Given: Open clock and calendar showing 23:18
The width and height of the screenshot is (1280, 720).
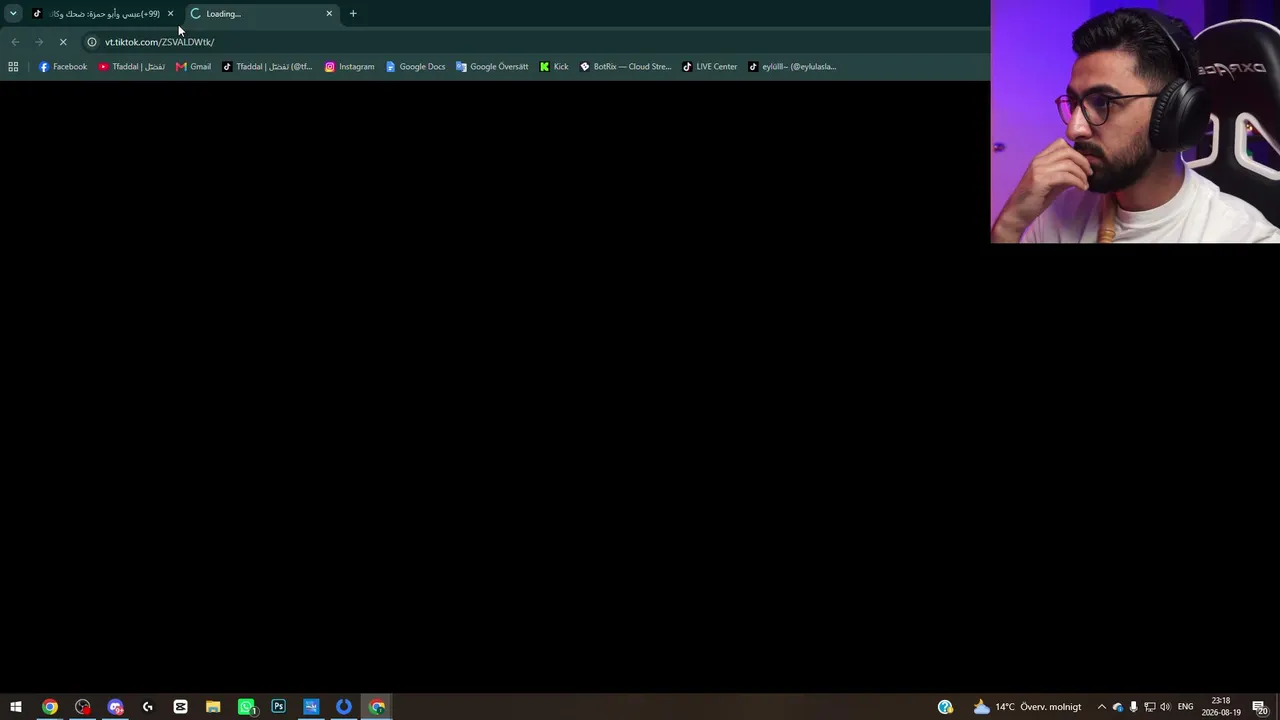Looking at the screenshot, I should (1221, 707).
